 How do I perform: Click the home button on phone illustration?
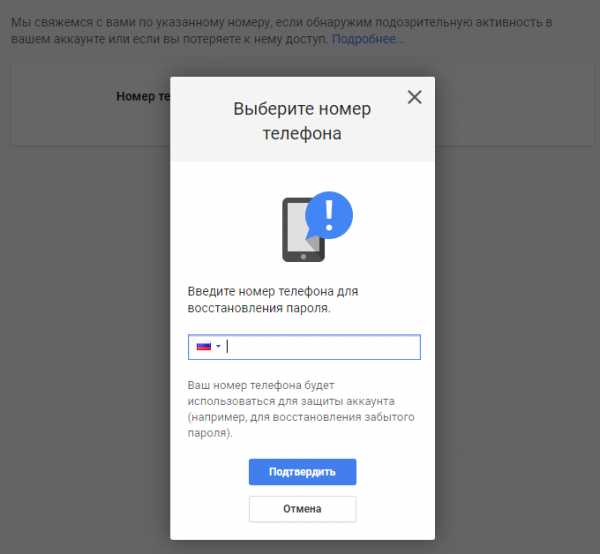(x=303, y=257)
